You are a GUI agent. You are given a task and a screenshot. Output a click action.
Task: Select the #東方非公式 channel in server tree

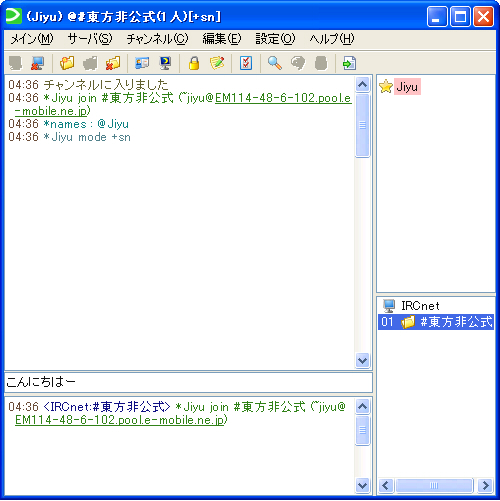[435, 322]
